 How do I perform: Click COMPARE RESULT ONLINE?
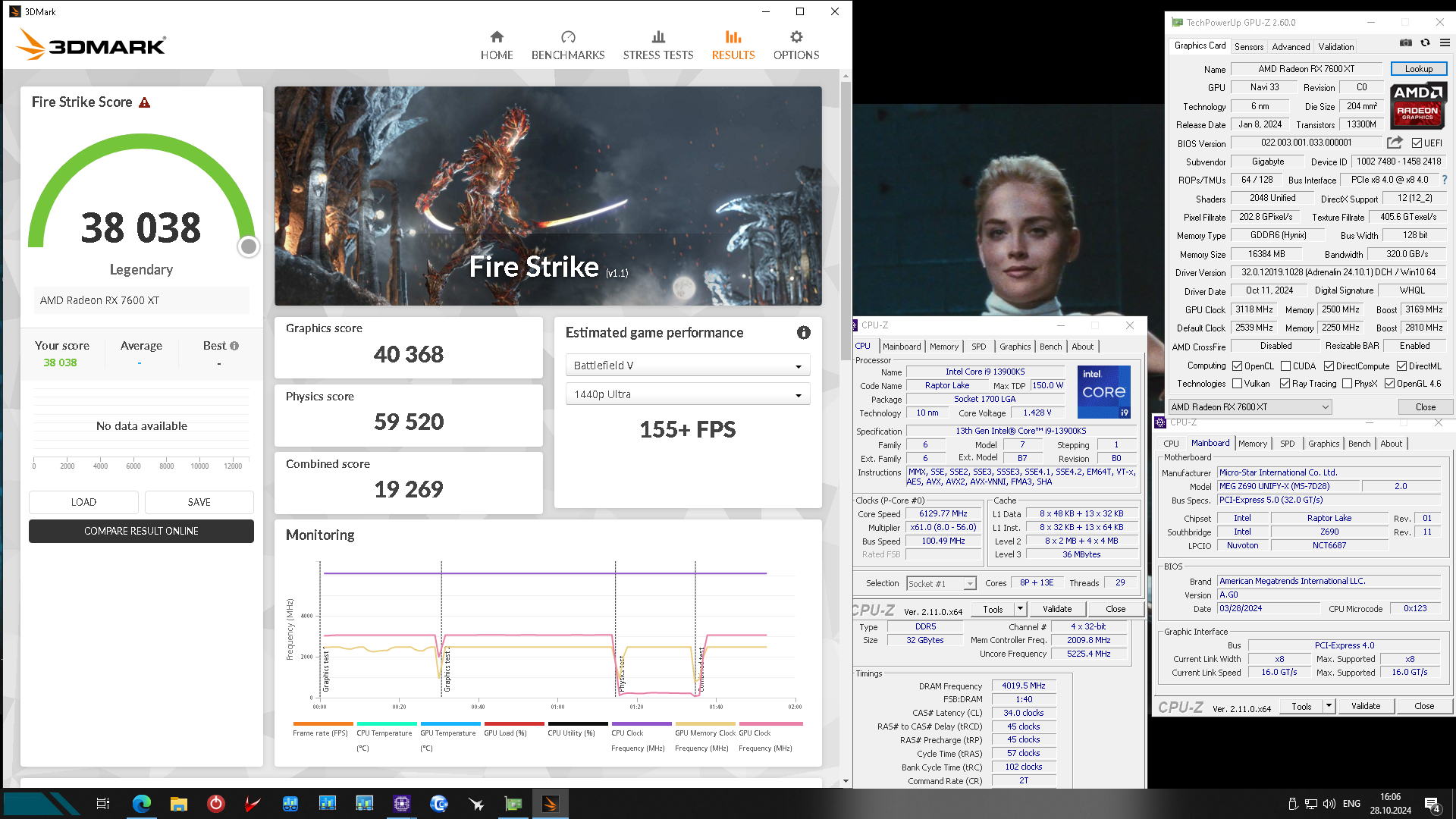pyautogui.click(x=141, y=531)
